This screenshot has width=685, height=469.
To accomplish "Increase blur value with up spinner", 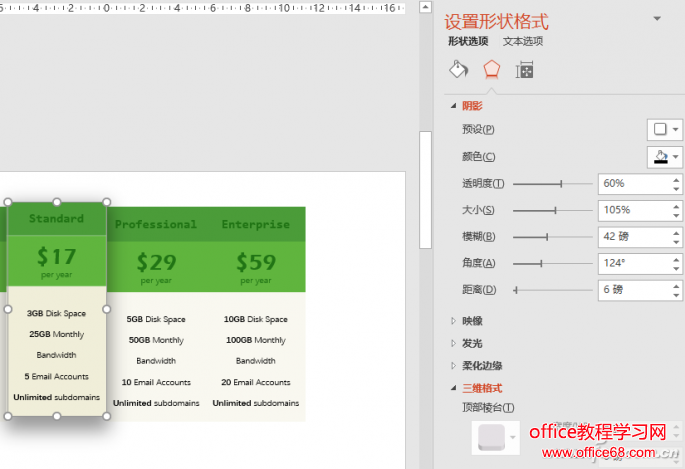I will coord(676,233).
